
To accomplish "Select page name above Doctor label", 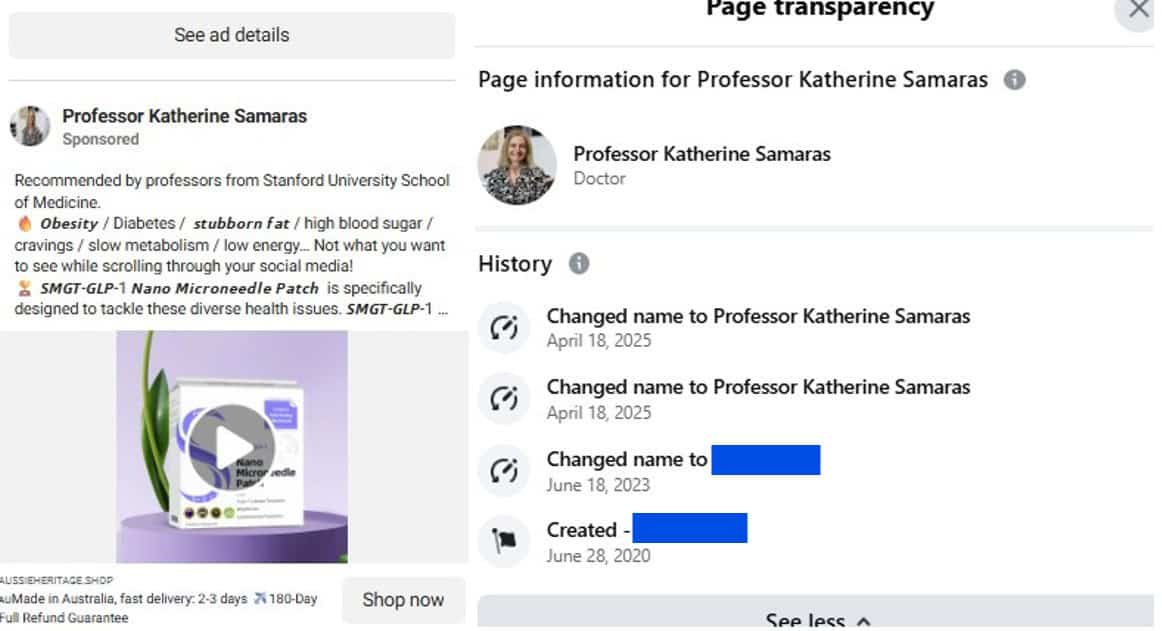I will (x=702, y=153).
